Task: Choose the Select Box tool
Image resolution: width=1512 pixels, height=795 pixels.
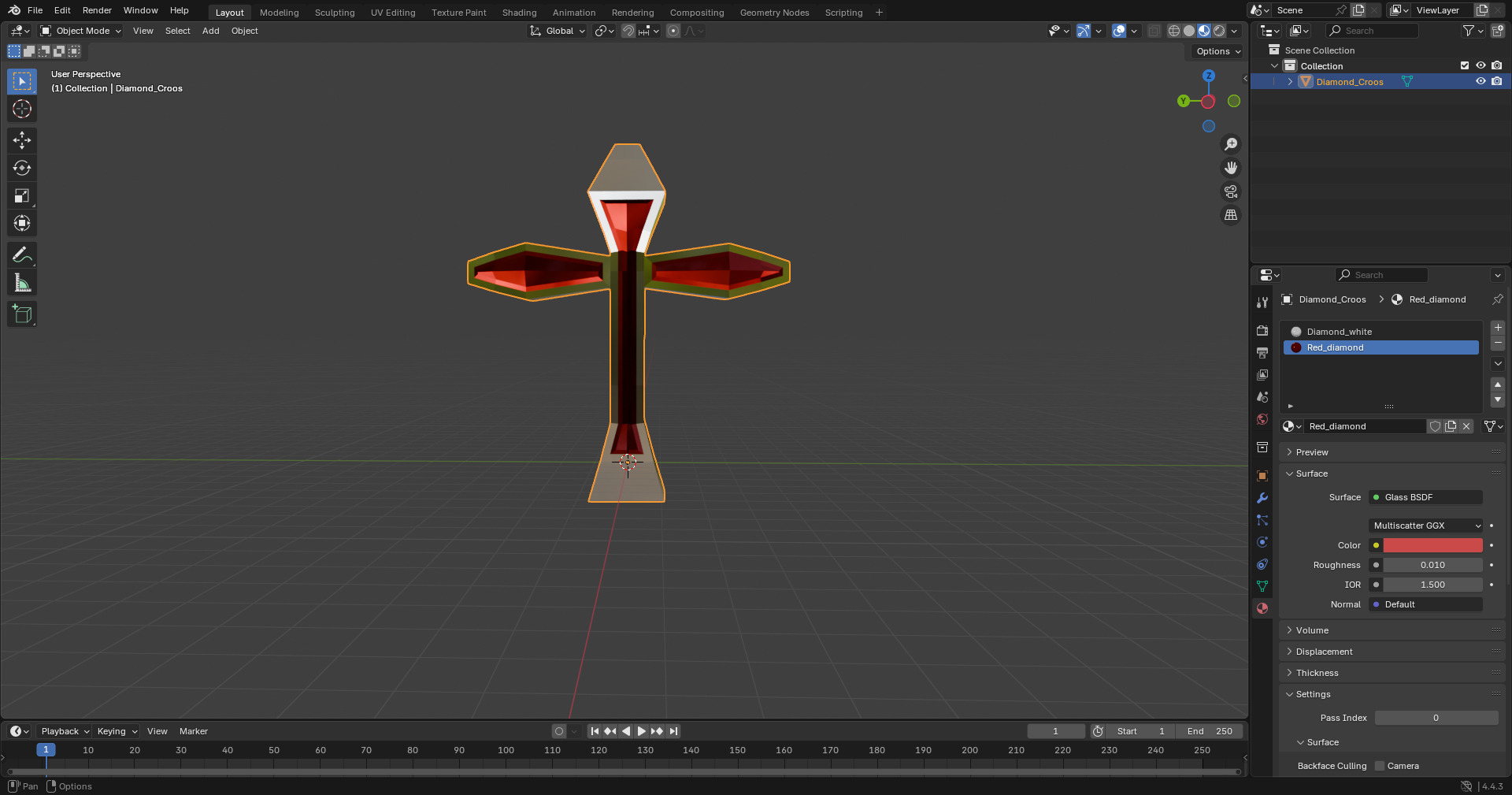Action: click(22, 81)
